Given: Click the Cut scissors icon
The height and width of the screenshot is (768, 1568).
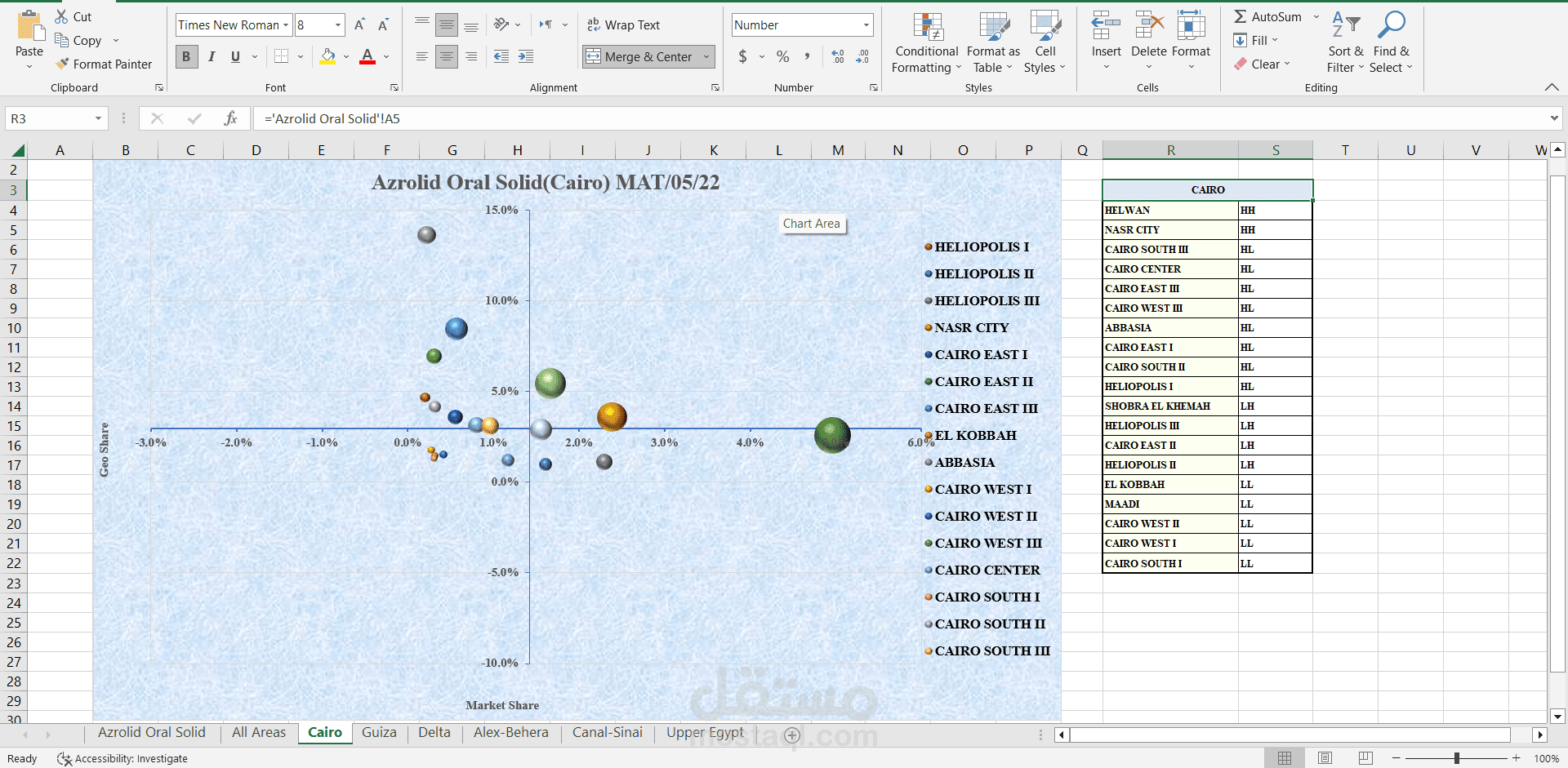Looking at the screenshot, I should point(62,16).
